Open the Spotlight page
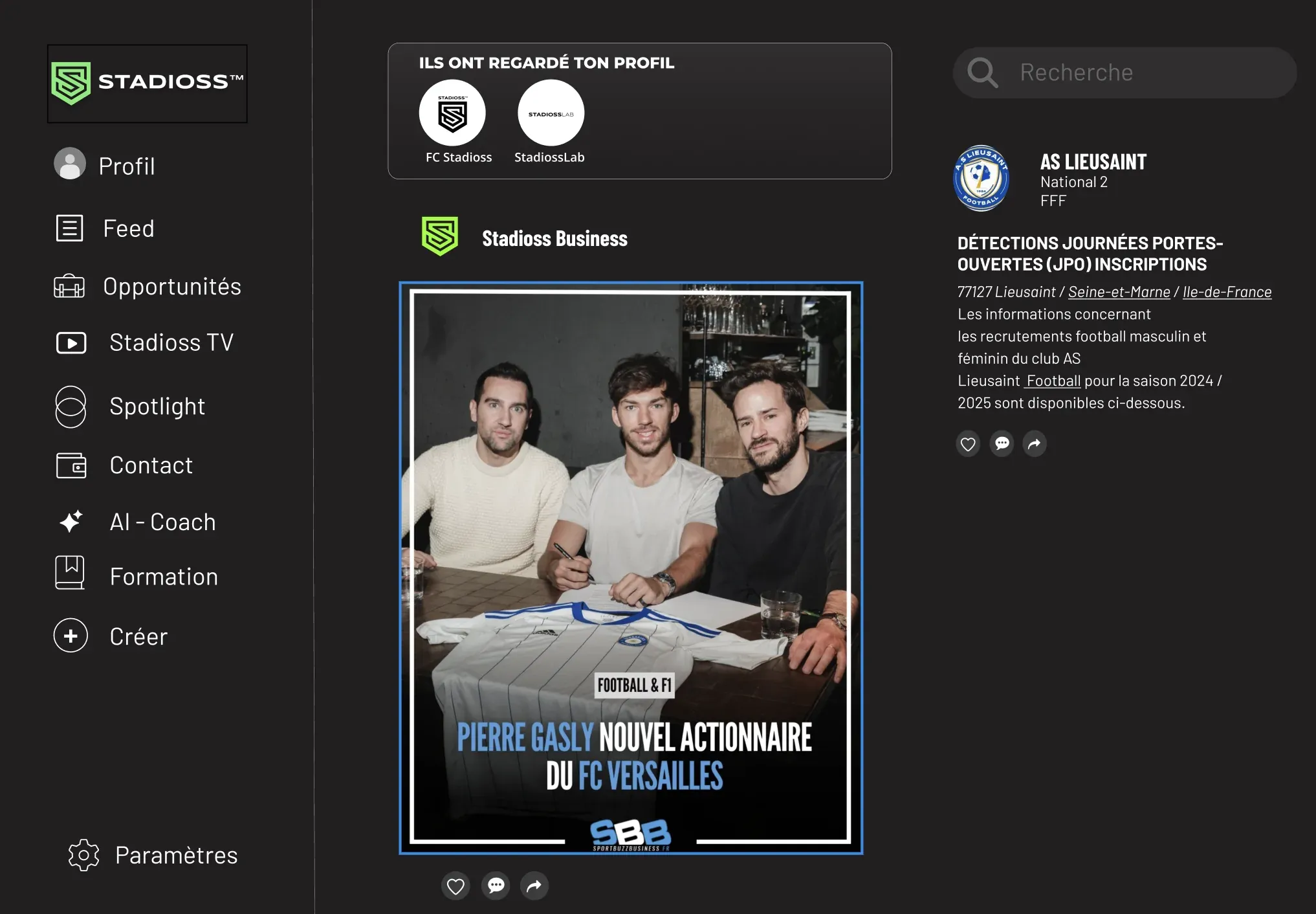Viewport: 1316px width, 914px height. (x=157, y=407)
